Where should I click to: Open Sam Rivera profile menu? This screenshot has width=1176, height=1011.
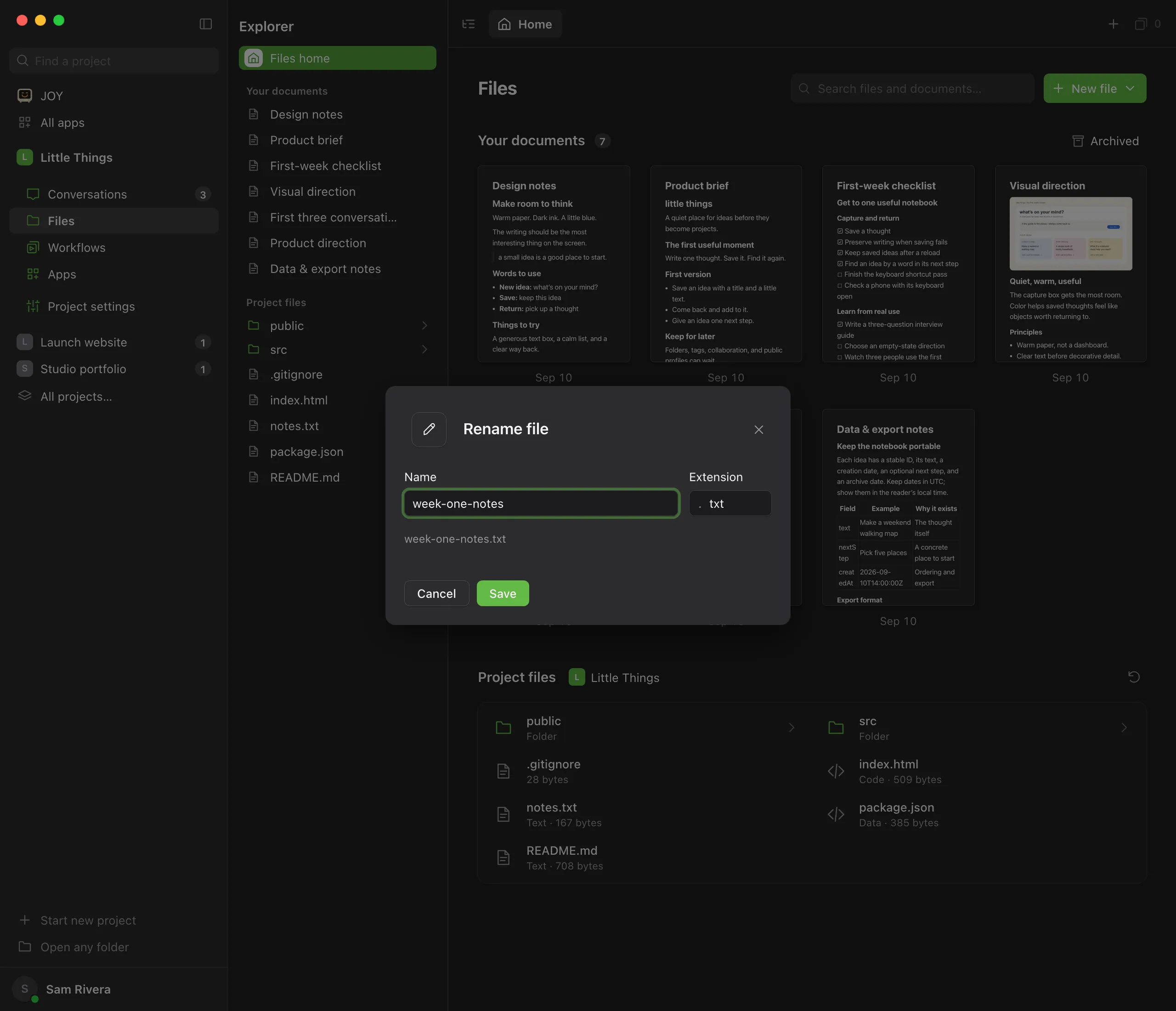point(113,989)
